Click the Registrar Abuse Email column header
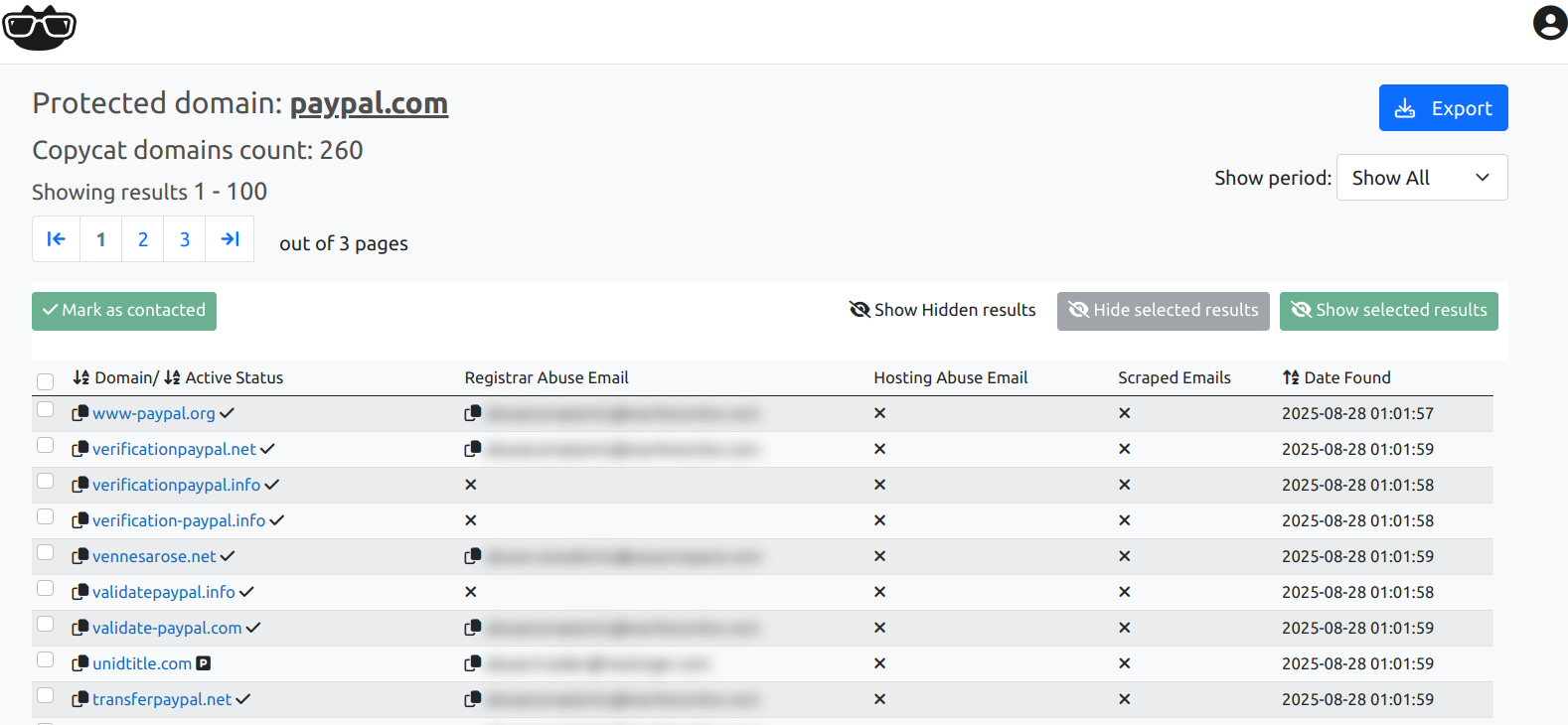Screen dimensions: 1568x725 [547, 377]
